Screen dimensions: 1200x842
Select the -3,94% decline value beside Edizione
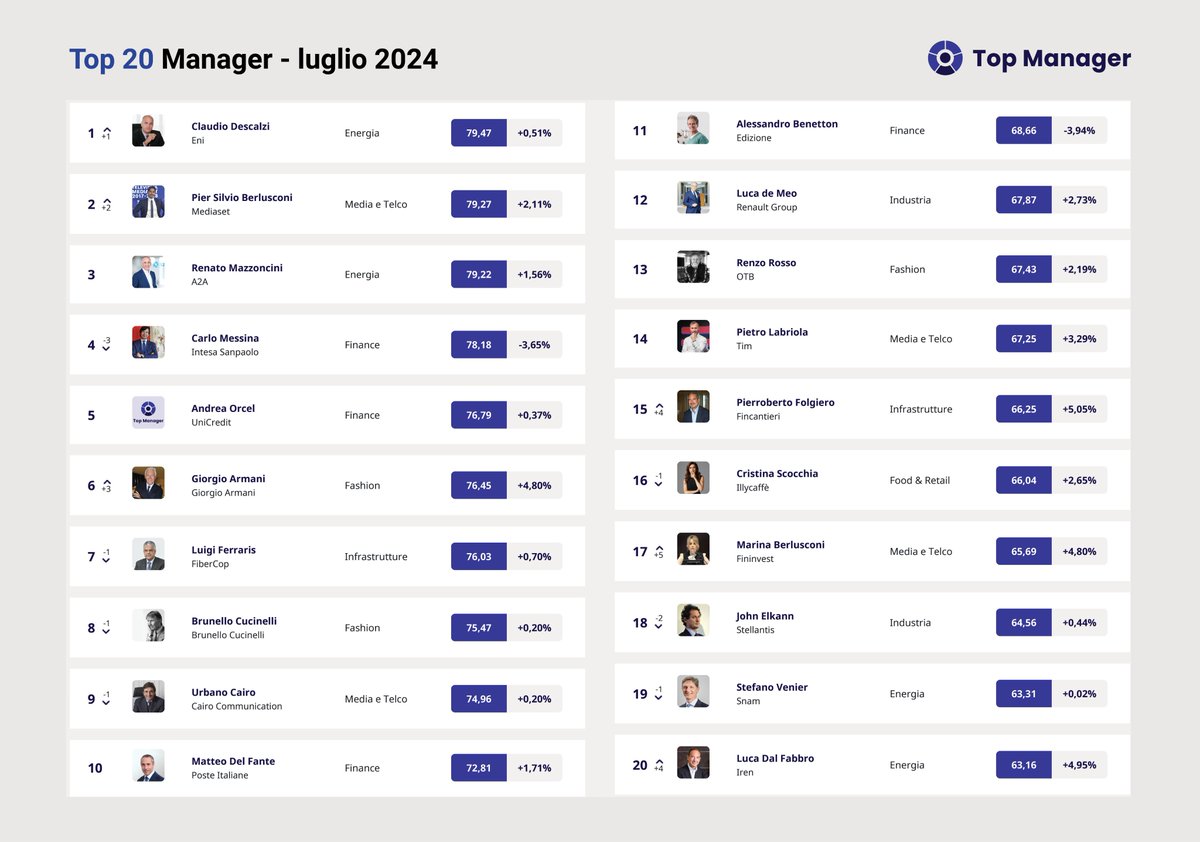point(1081,130)
